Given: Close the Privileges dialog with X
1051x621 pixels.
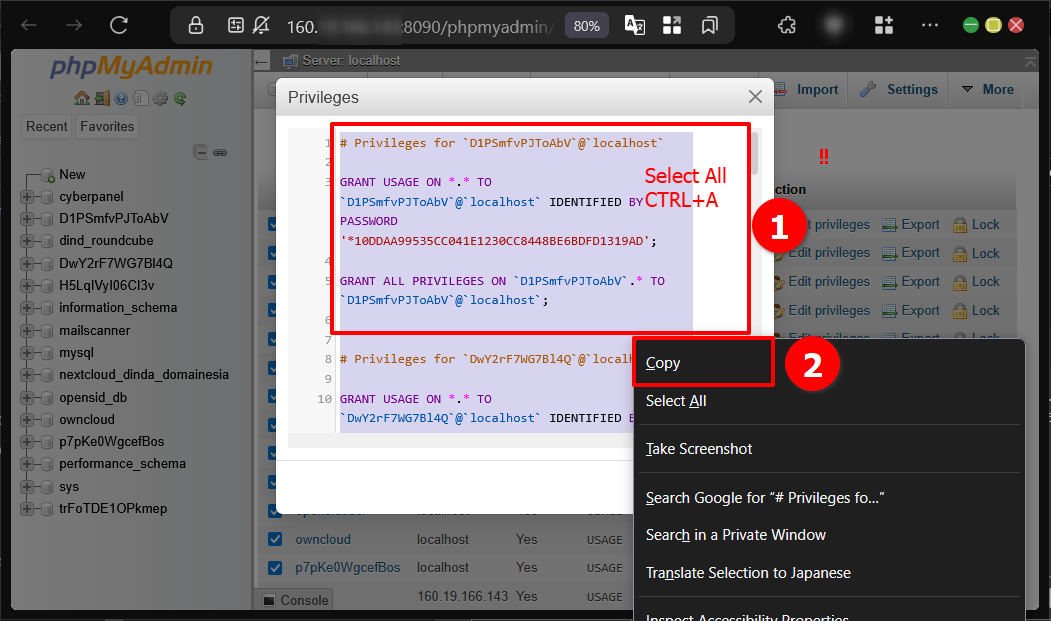Looking at the screenshot, I should click(x=755, y=97).
